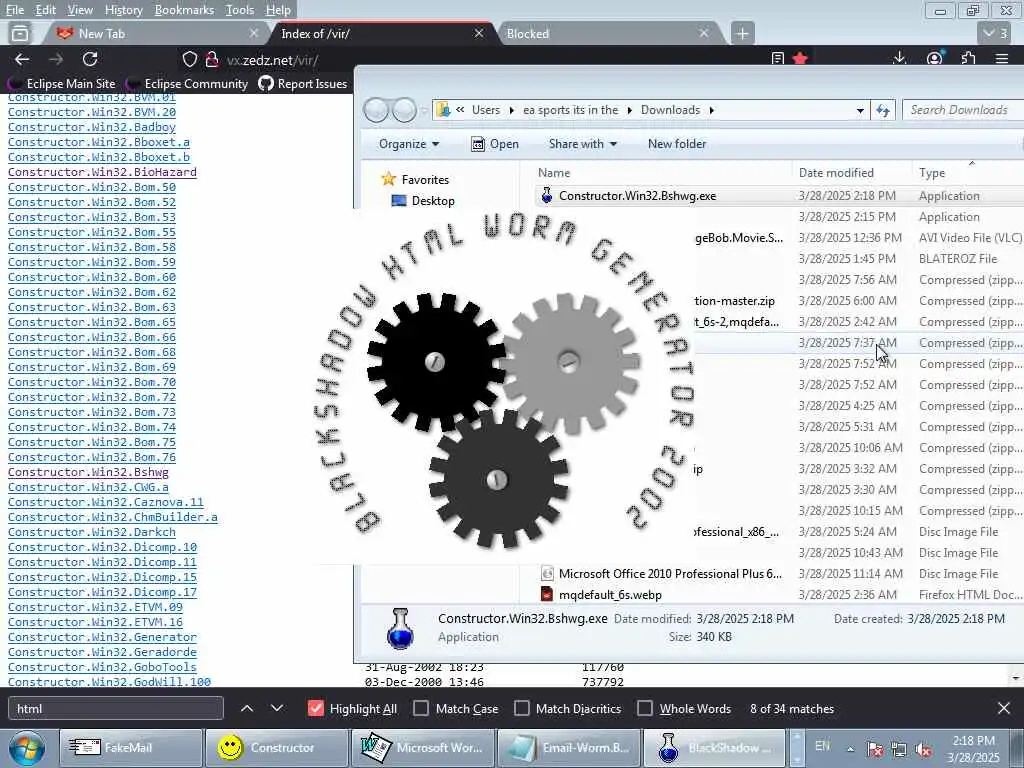The height and width of the screenshot is (768, 1024).
Task: Click the insecure connection padlock icon
Action: click(212, 59)
